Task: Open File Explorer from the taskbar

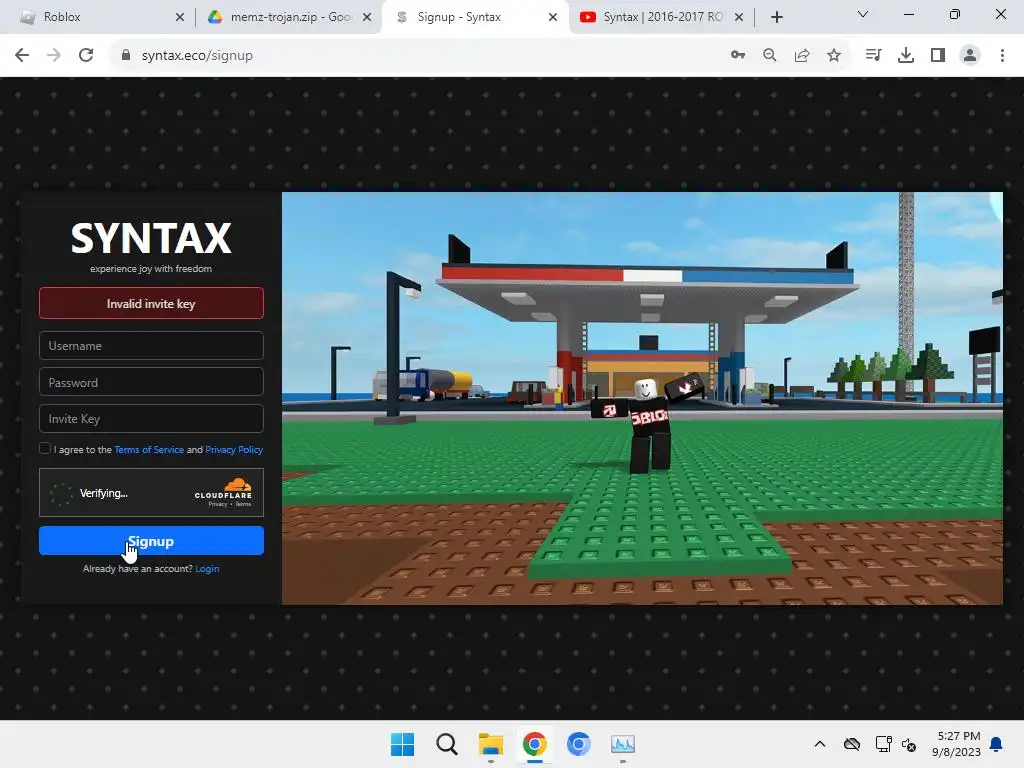Action: point(490,744)
